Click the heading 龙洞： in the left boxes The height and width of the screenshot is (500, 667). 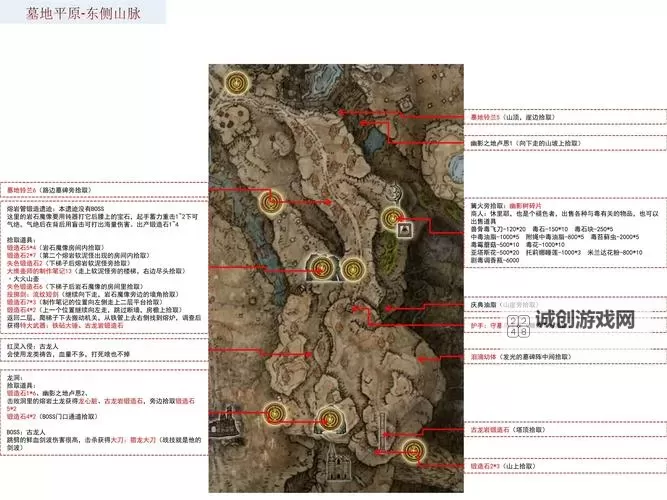[15, 377]
